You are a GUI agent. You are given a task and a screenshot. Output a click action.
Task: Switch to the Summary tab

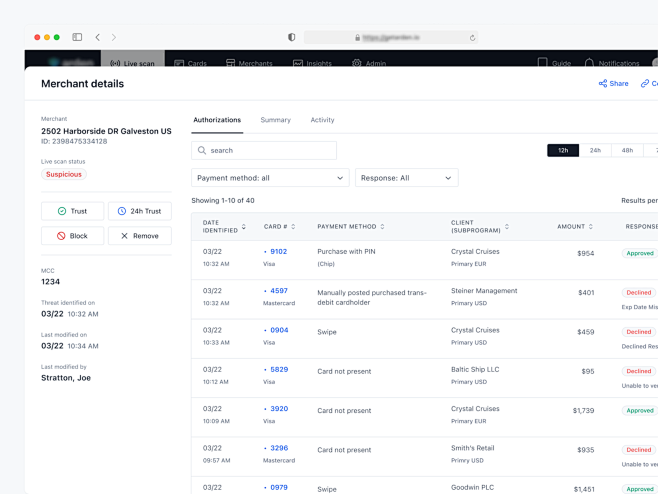pyautogui.click(x=275, y=120)
